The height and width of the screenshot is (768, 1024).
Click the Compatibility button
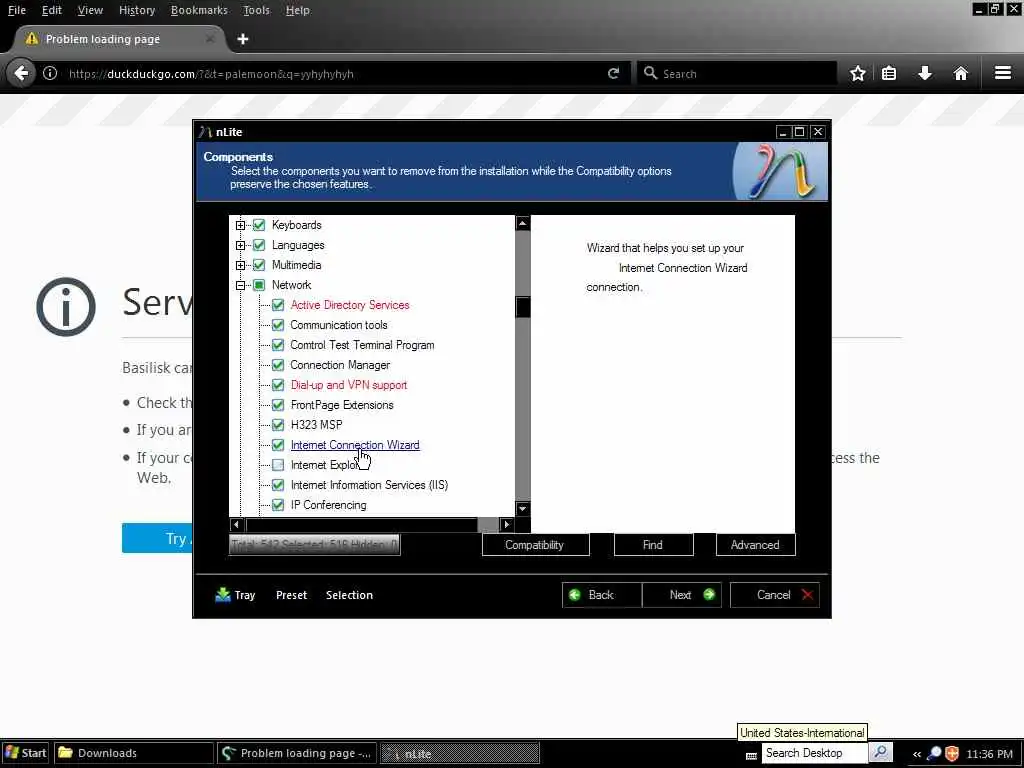pyautogui.click(x=536, y=545)
